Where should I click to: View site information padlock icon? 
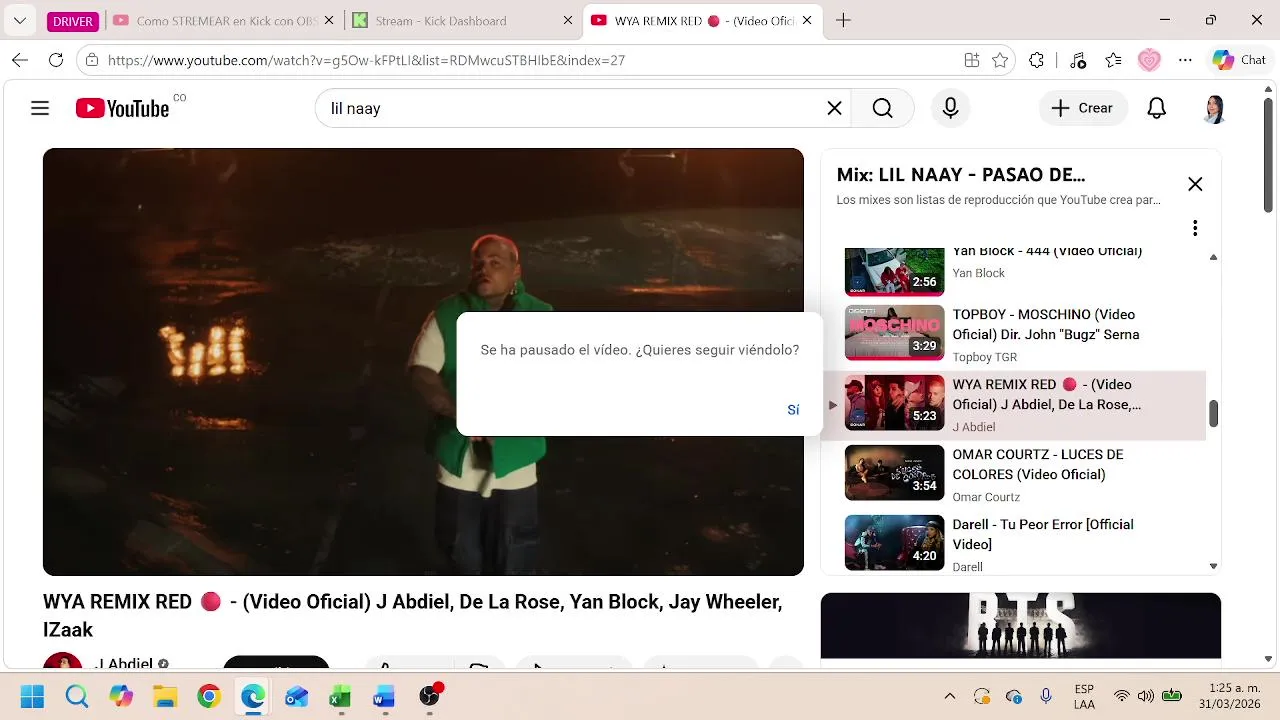tap(92, 60)
